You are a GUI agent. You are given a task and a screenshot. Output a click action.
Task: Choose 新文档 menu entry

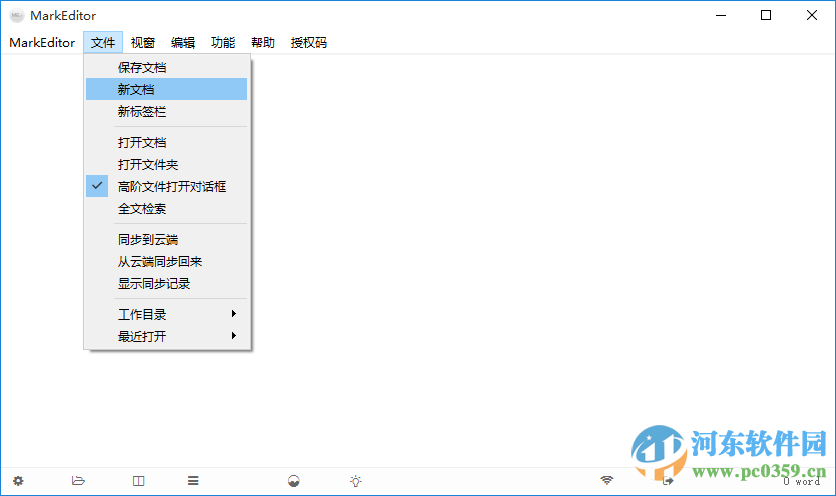(166, 89)
